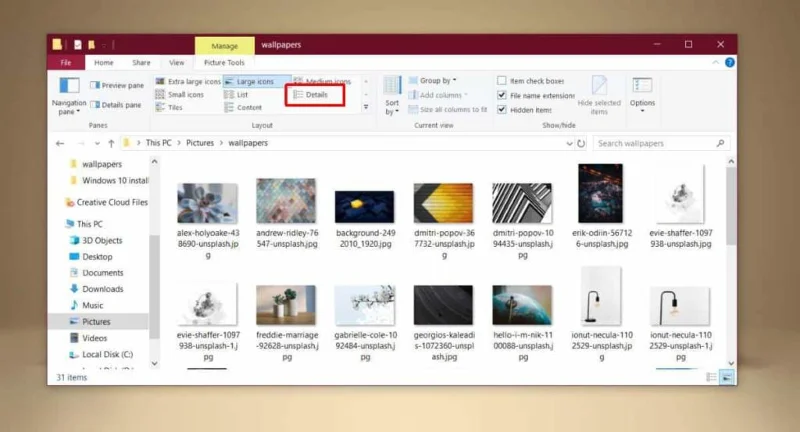
Task: Open the Navigation pane dropdown
Action: pos(69,96)
